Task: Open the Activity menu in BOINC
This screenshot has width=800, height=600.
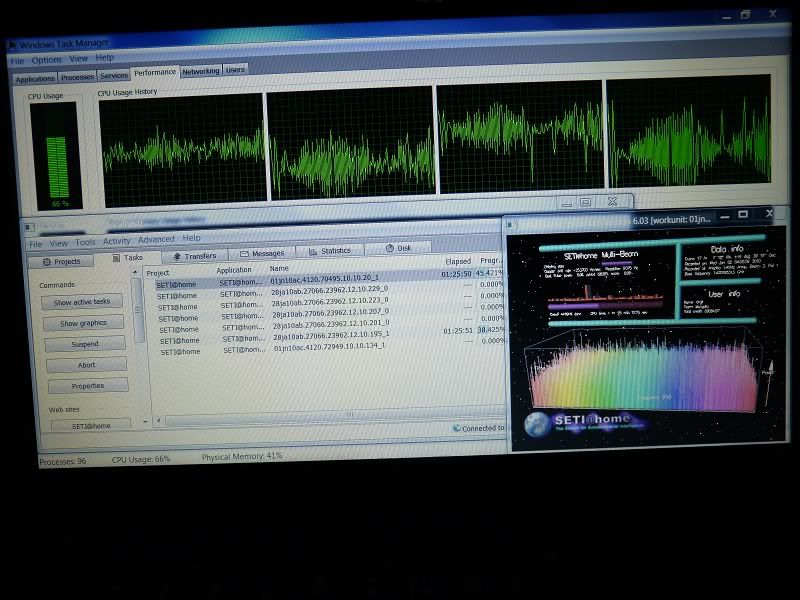Action: [x=116, y=241]
